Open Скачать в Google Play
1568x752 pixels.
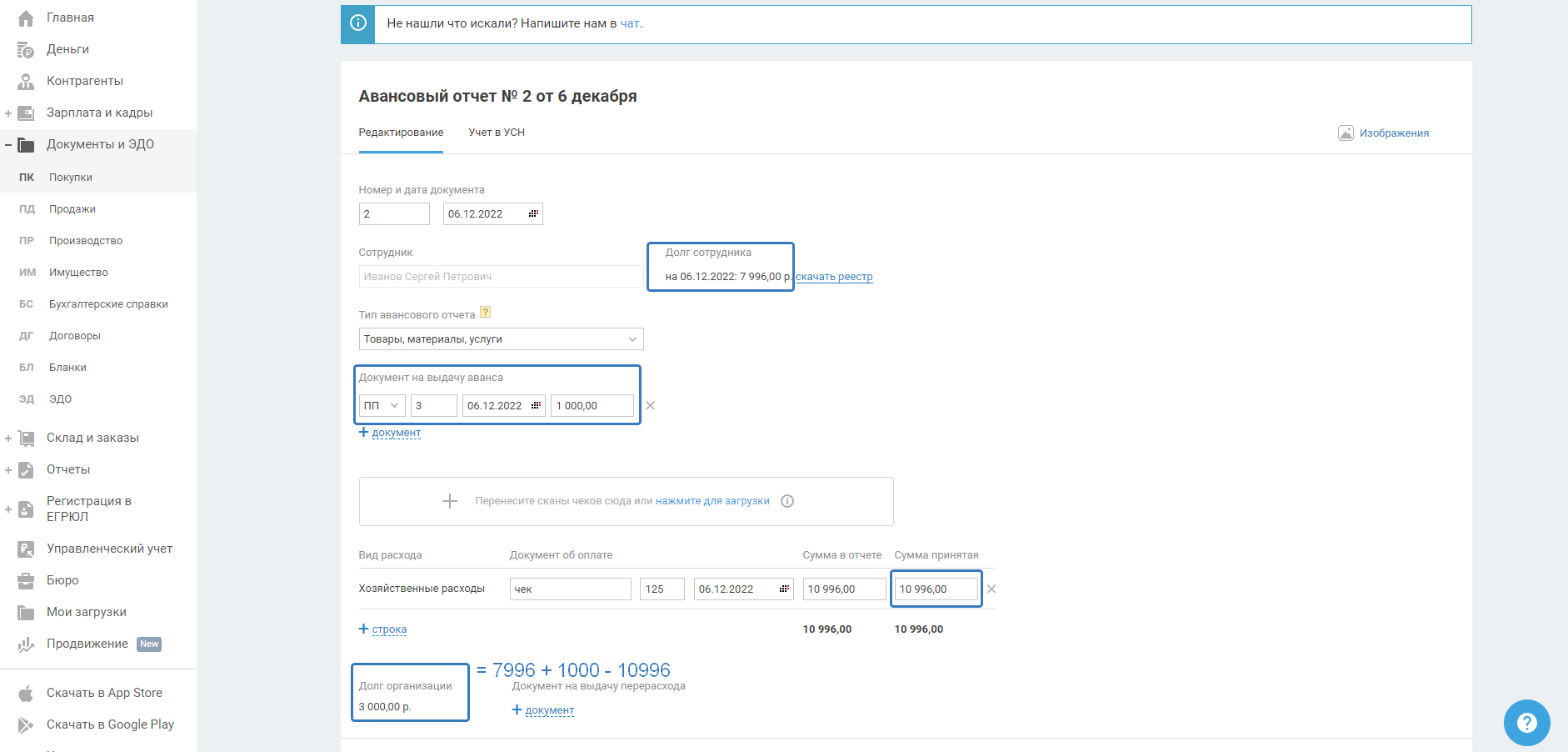pos(110,725)
